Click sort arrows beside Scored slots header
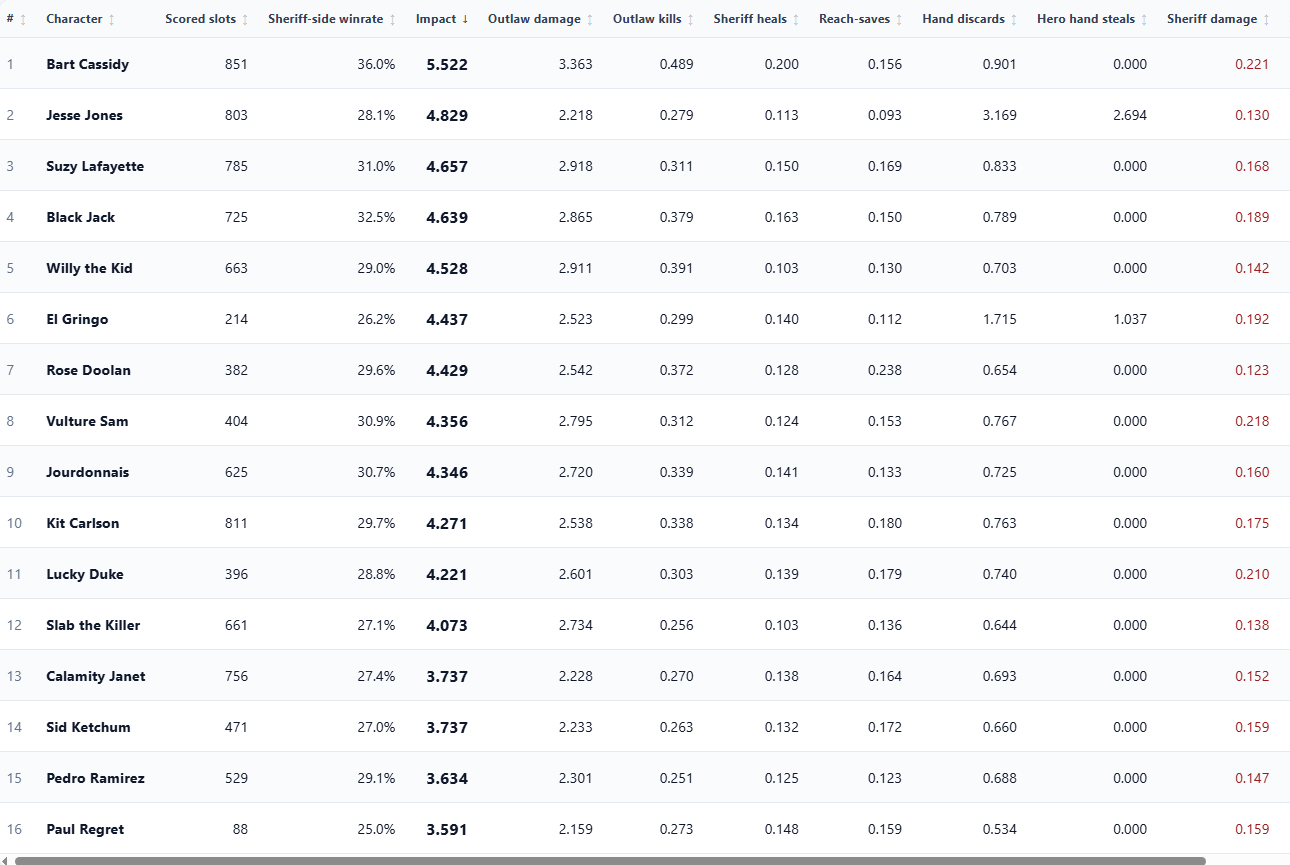1290x865 pixels. (245, 20)
